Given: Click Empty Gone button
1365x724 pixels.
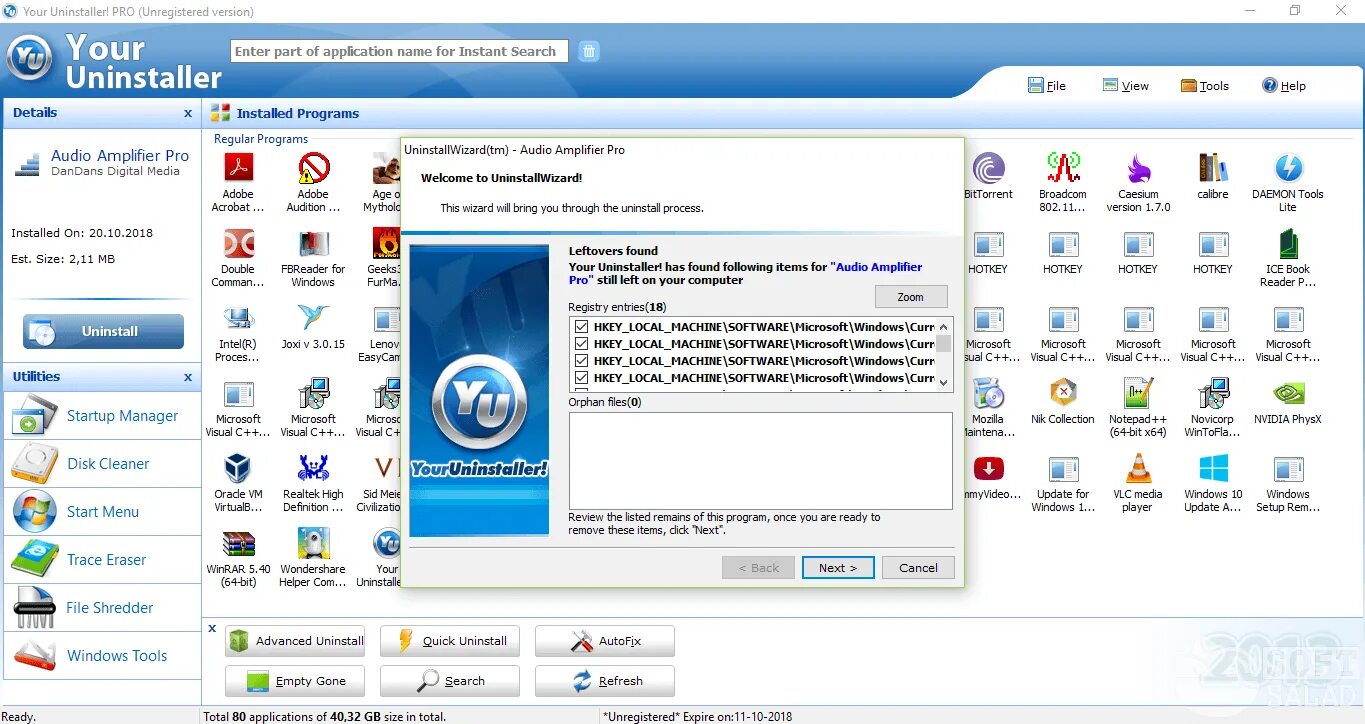Looking at the screenshot, I should [x=295, y=681].
